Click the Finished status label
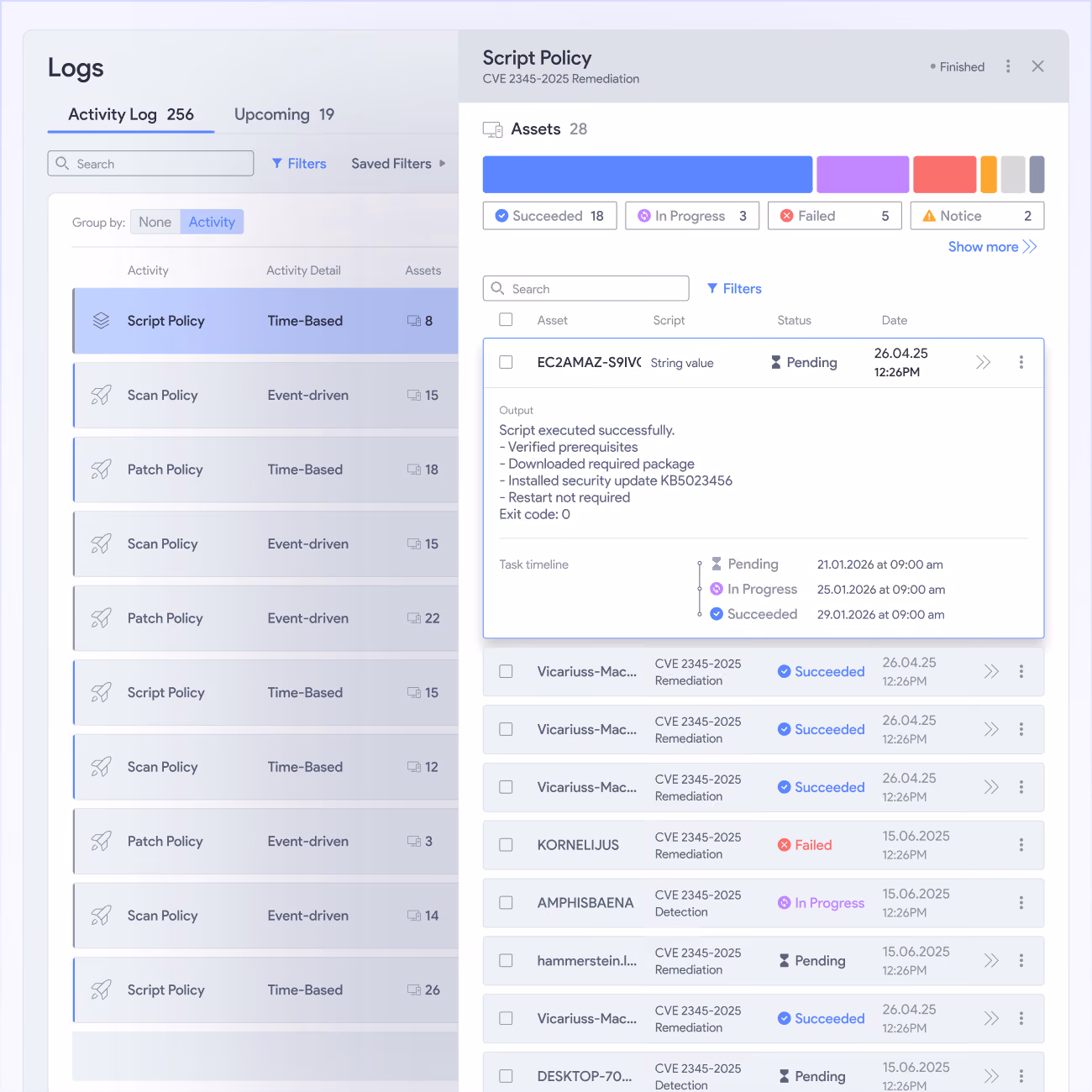 tap(962, 66)
